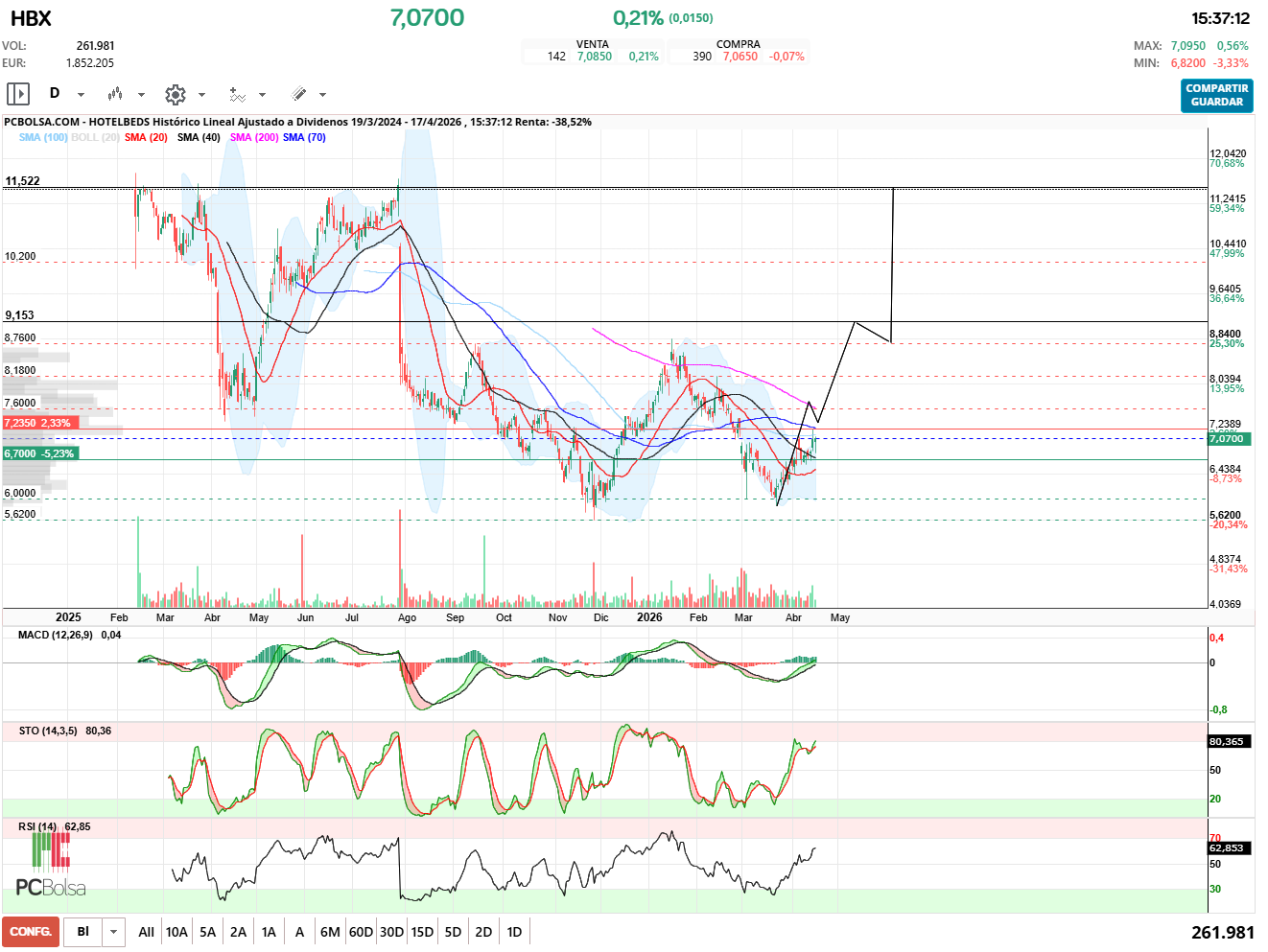Open the candlestick chart type icon
This screenshot has width=1268, height=952.
click(x=115, y=94)
